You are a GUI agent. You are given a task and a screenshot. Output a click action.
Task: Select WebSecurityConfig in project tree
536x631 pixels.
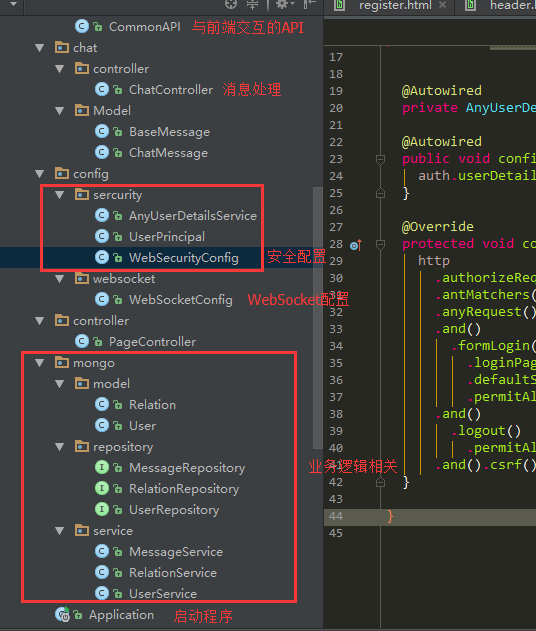coord(183,258)
